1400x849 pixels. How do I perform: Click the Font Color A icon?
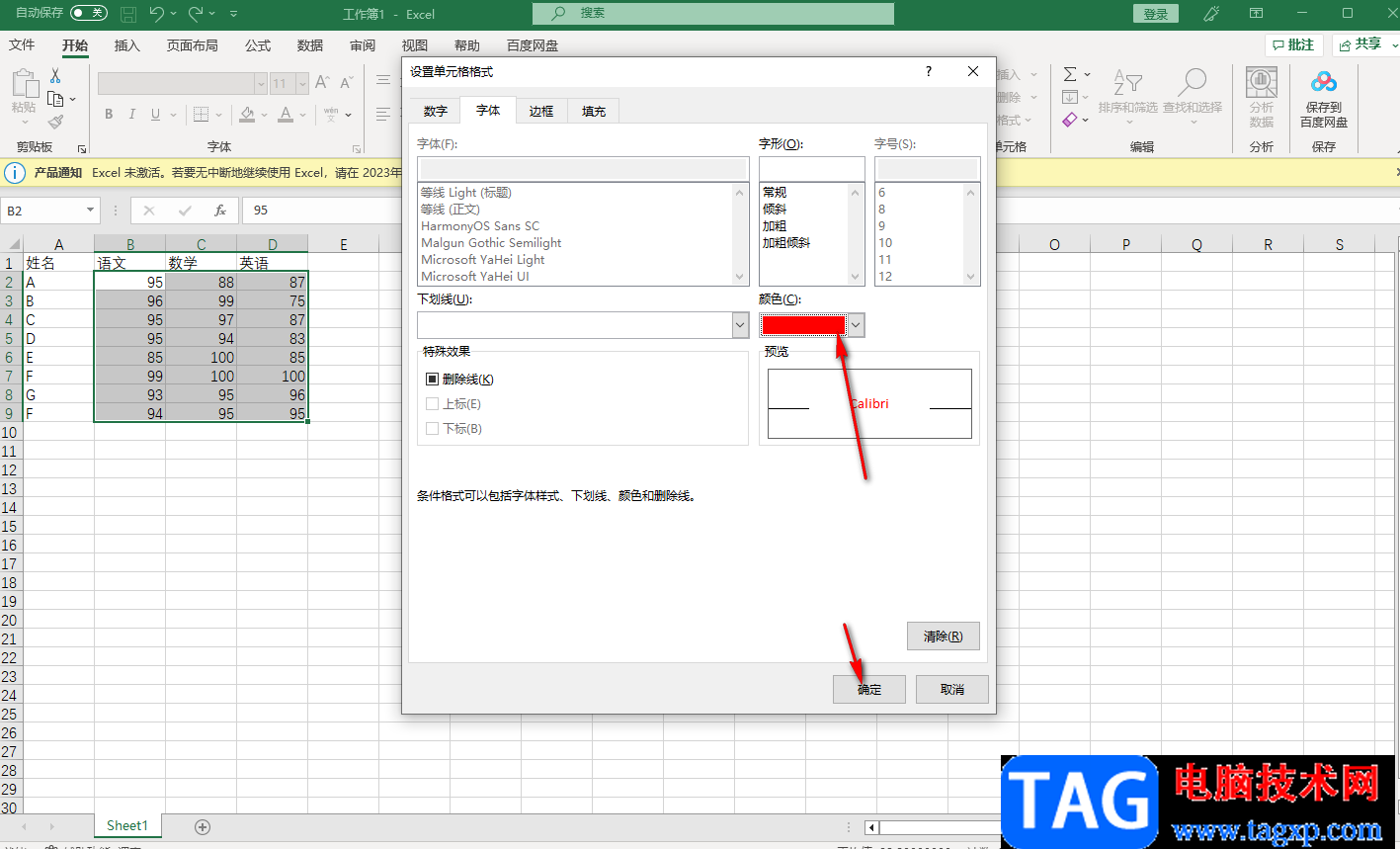pyautogui.click(x=286, y=115)
